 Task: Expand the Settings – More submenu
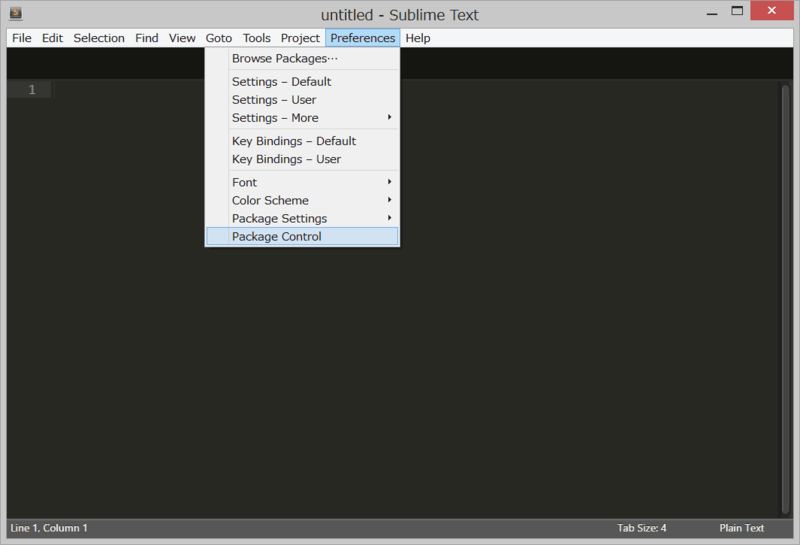point(302,118)
